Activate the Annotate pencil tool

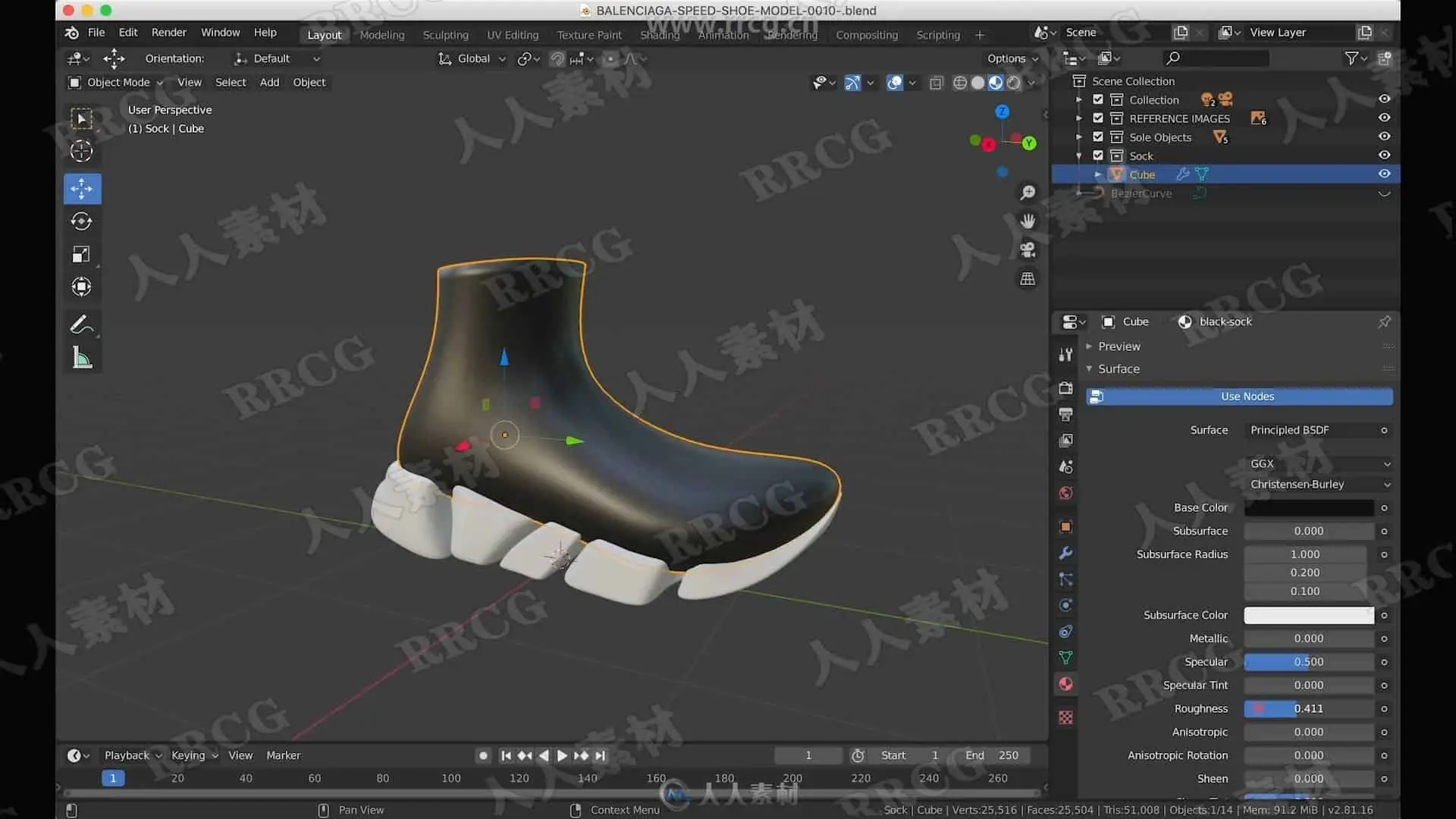point(81,325)
